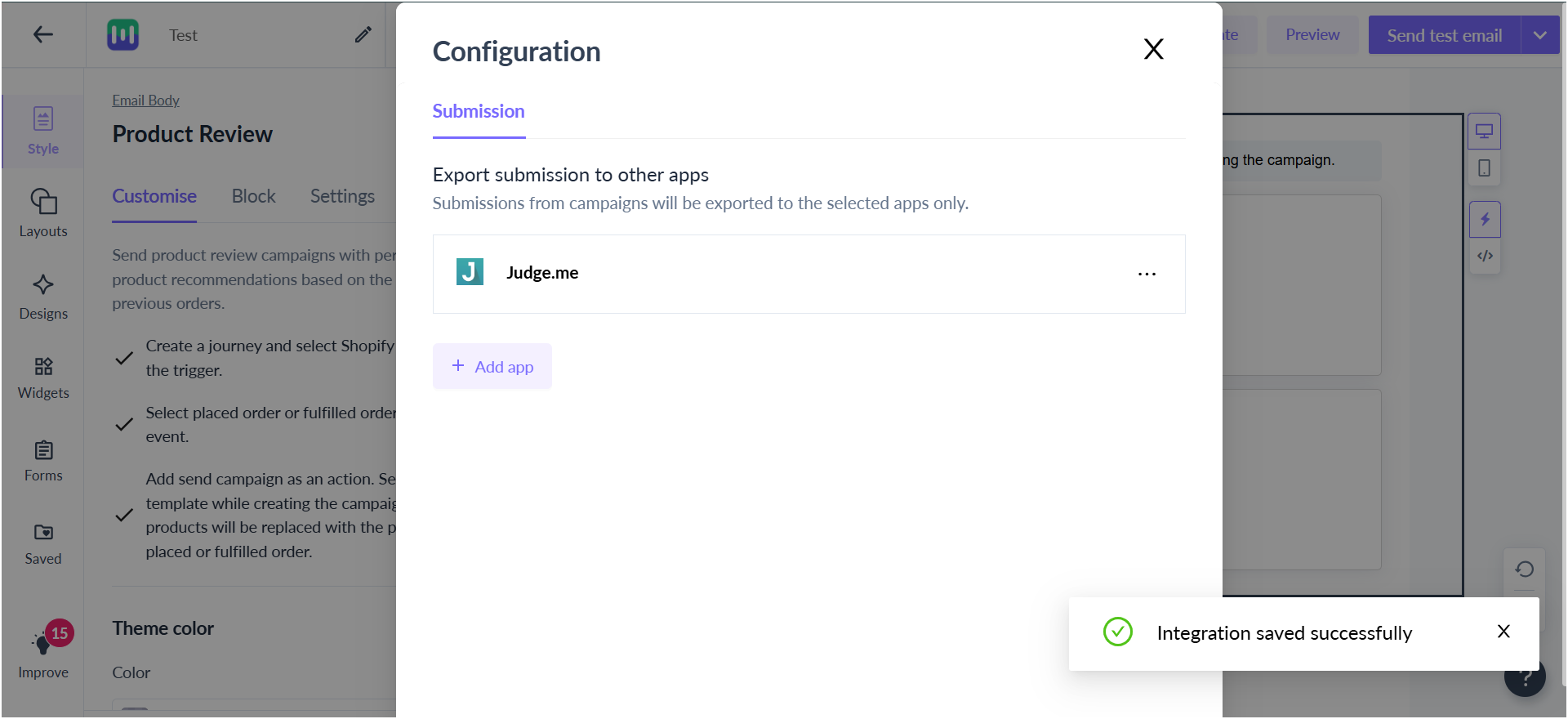Viewport: 1568px width, 719px height.
Task: Click the Judge.me app name
Action: point(542,272)
